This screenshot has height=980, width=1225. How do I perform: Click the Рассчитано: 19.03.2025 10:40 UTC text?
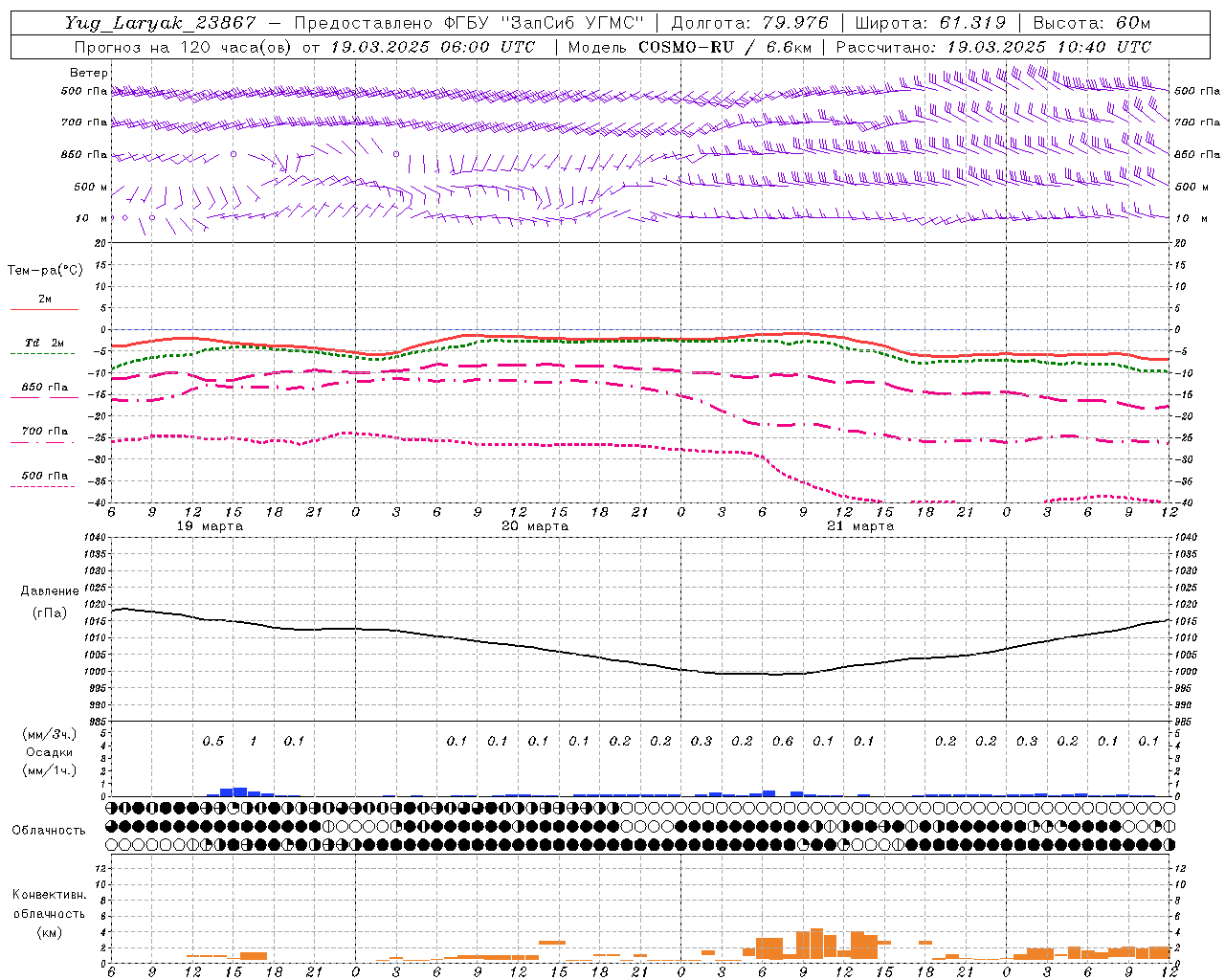click(993, 47)
